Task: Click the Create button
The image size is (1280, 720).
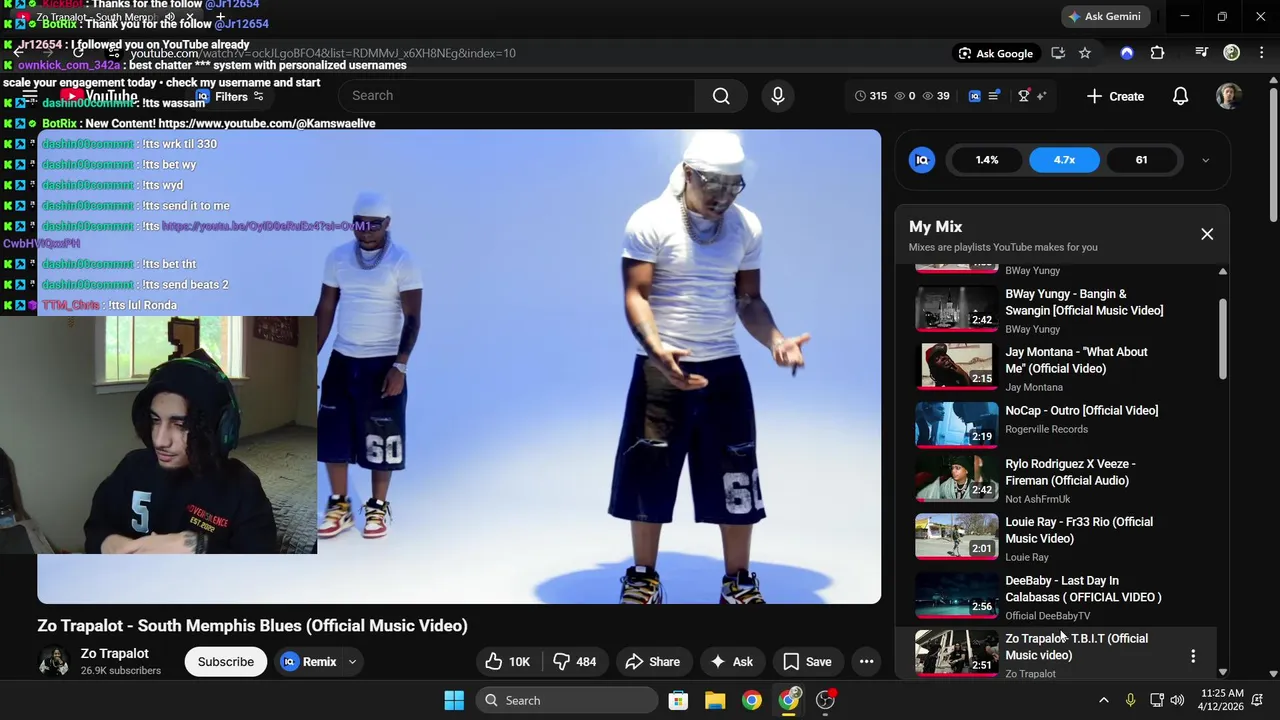Action: tap(1115, 96)
